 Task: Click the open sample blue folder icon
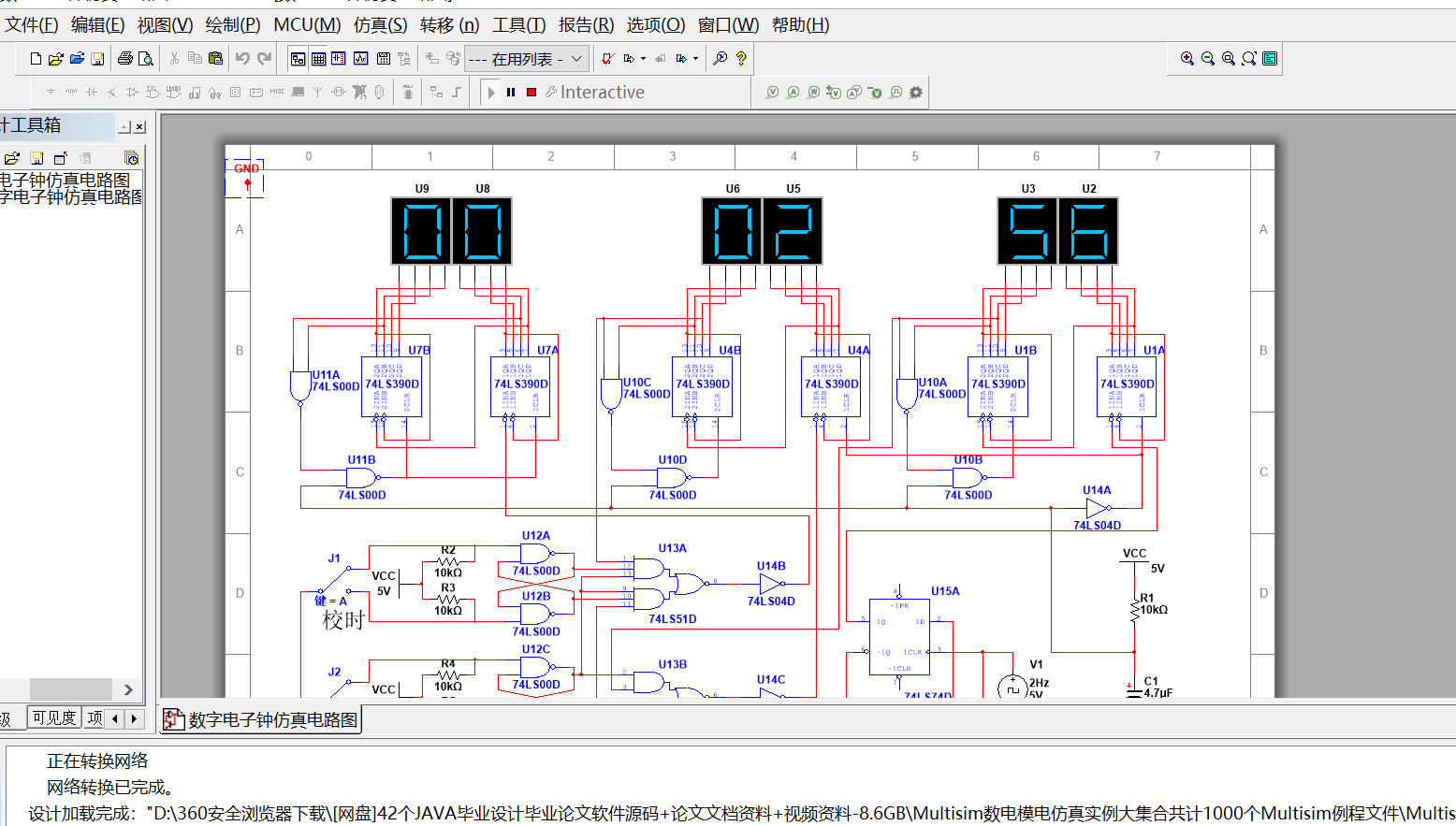[x=77, y=59]
